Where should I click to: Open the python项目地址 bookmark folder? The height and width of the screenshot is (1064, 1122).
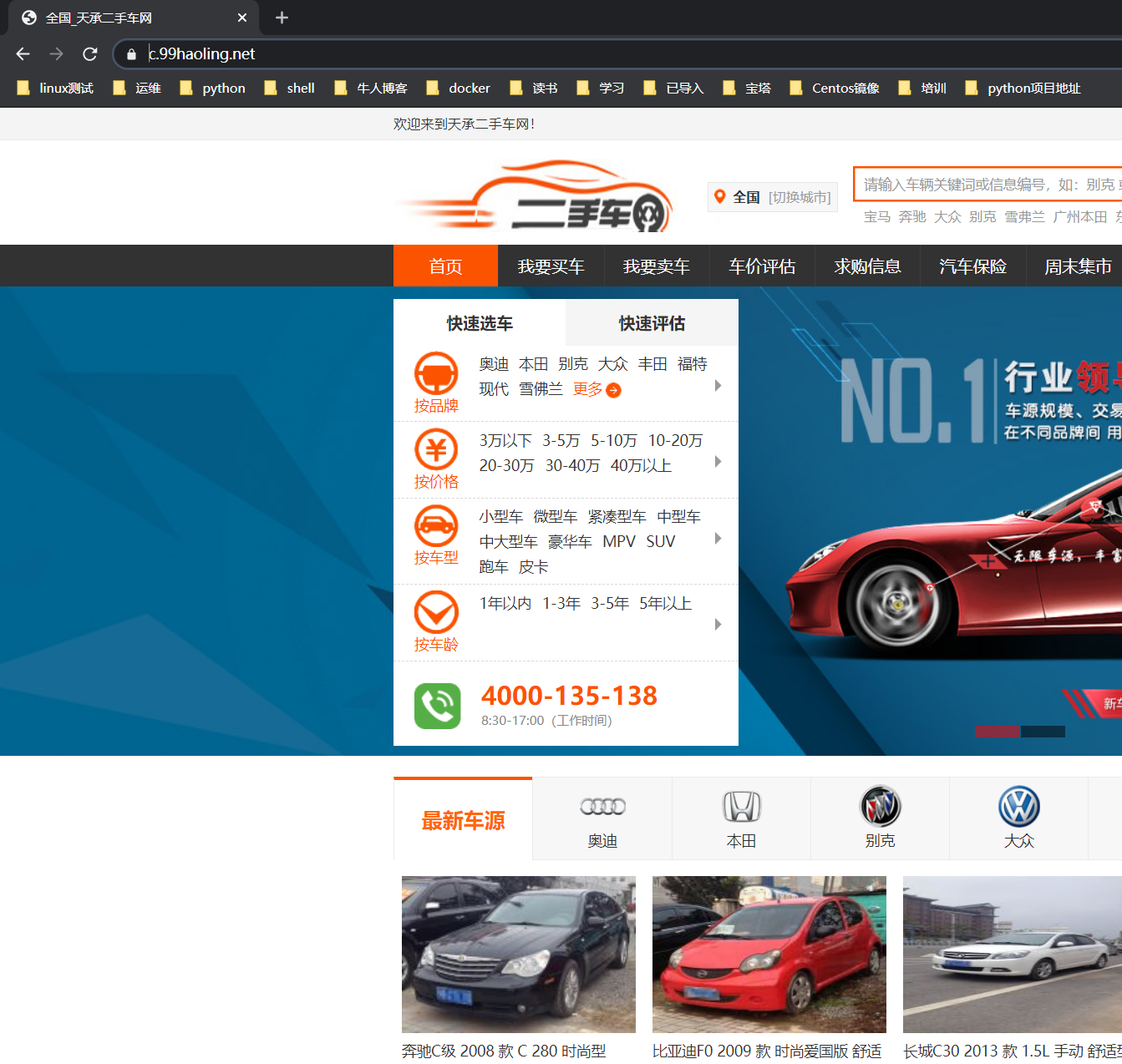[x=1023, y=88]
